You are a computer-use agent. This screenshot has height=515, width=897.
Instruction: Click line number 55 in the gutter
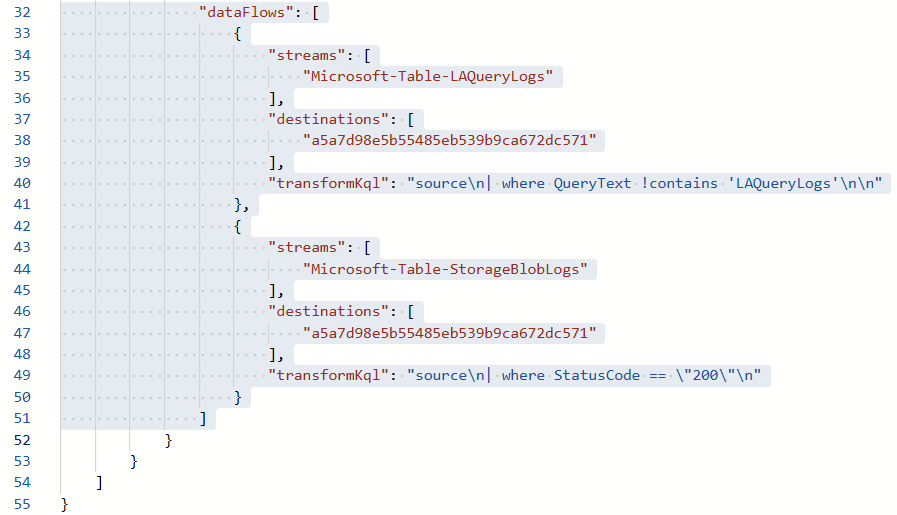(x=21, y=503)
